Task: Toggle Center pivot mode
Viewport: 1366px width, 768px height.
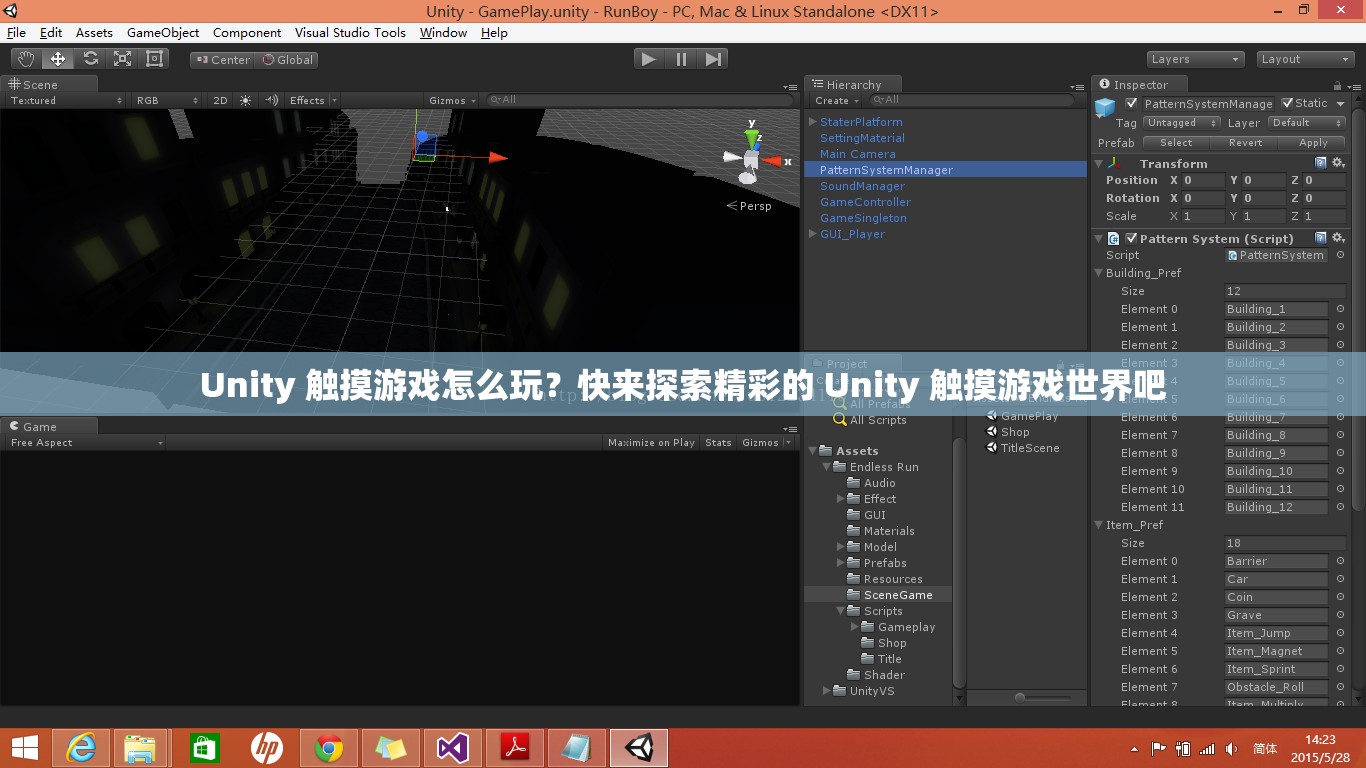Action: [x=223, y=60]
